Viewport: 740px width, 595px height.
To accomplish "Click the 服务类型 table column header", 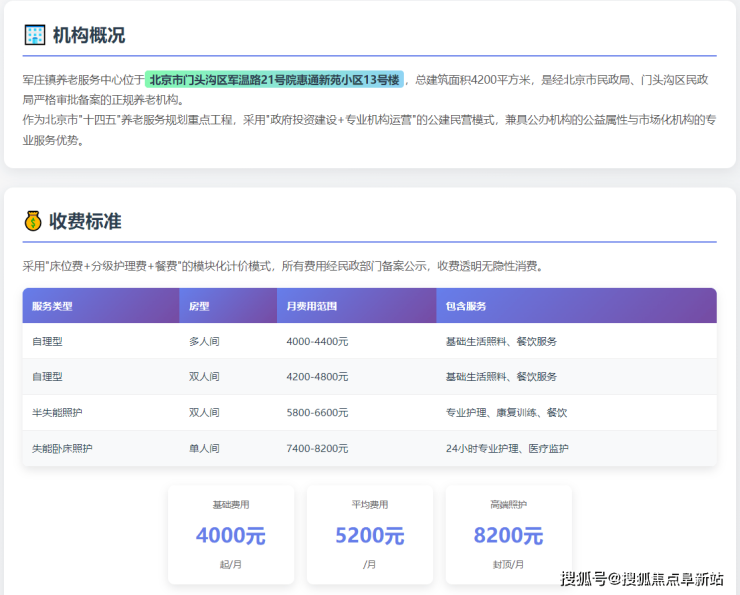I will (52, 306).
